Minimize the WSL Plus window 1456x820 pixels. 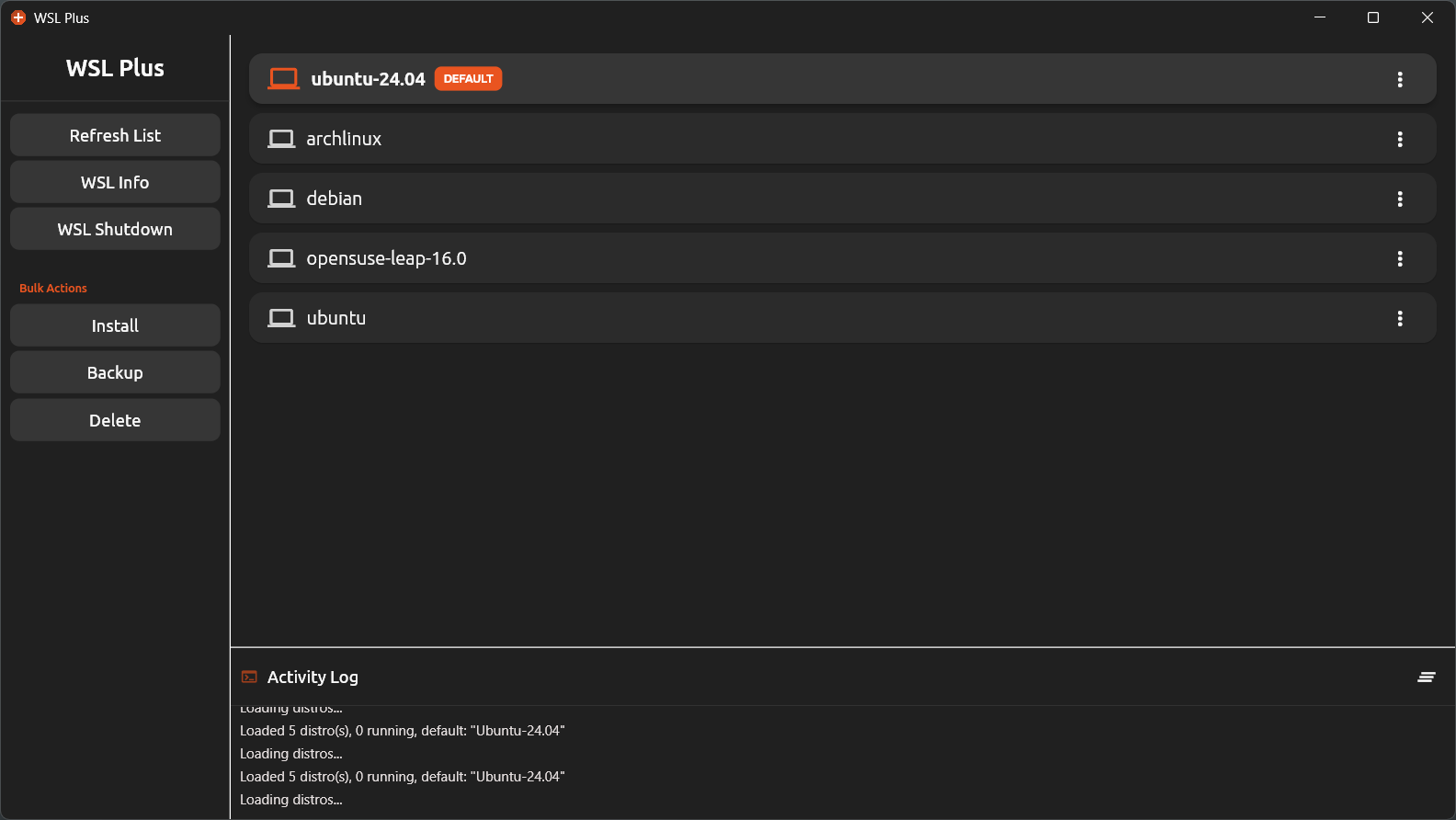point(1320,17)
